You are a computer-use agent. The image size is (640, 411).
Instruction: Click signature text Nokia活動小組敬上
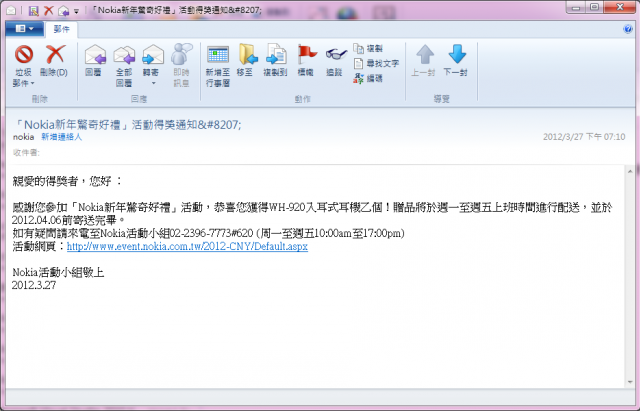click(58, 272)
